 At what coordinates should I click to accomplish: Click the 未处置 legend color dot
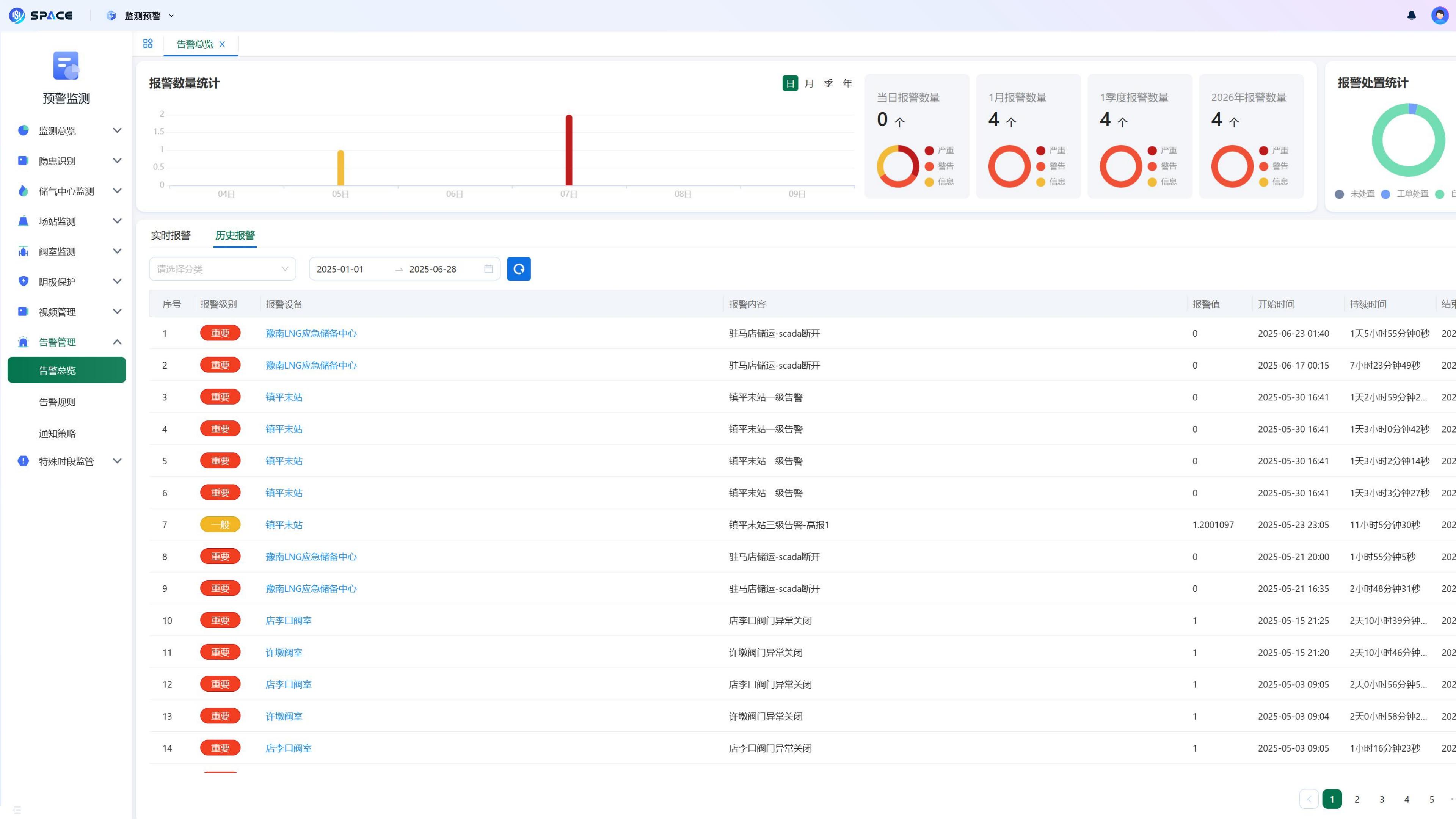point(1339,194)
